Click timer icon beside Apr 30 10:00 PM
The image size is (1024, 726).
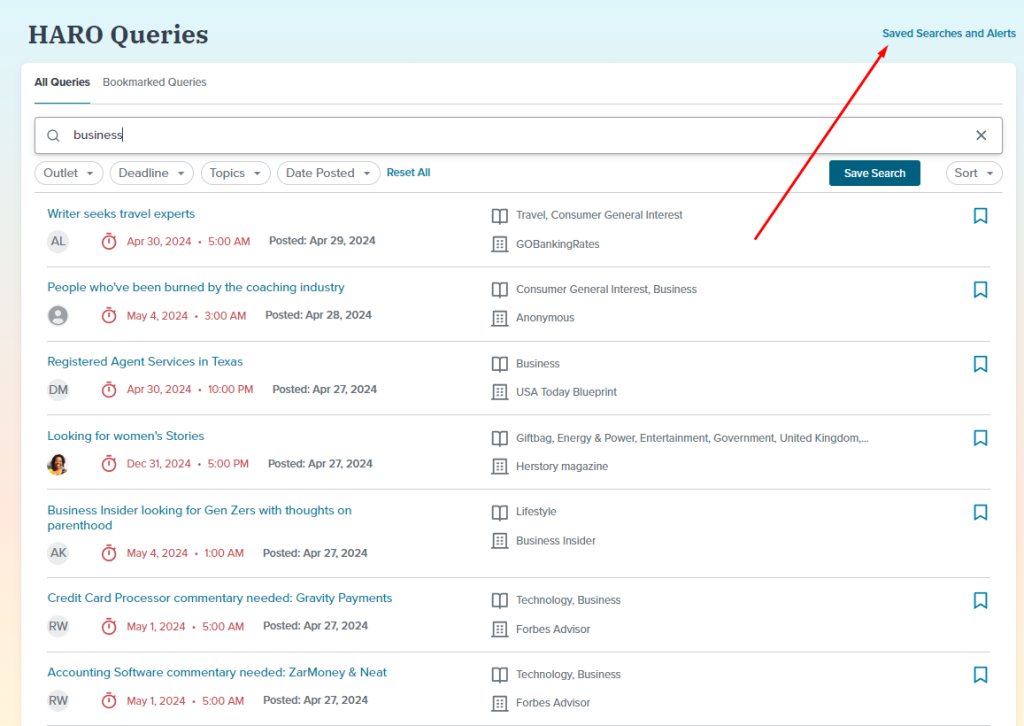(x=108, y=390)
